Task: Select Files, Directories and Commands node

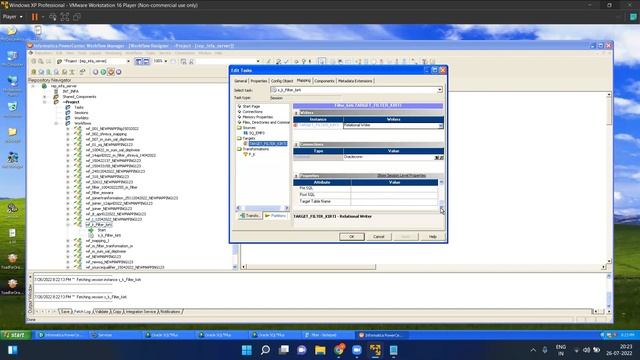Action: click(266, 122)
